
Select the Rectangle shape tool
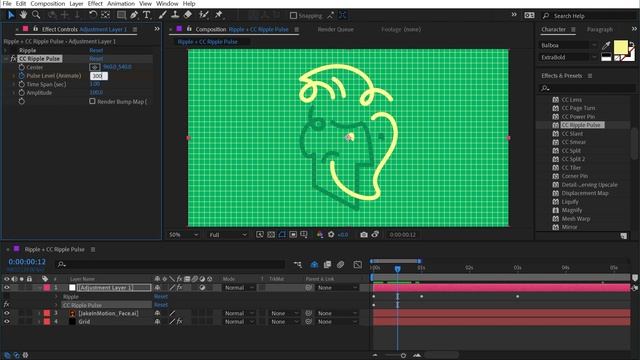[121, 15]
